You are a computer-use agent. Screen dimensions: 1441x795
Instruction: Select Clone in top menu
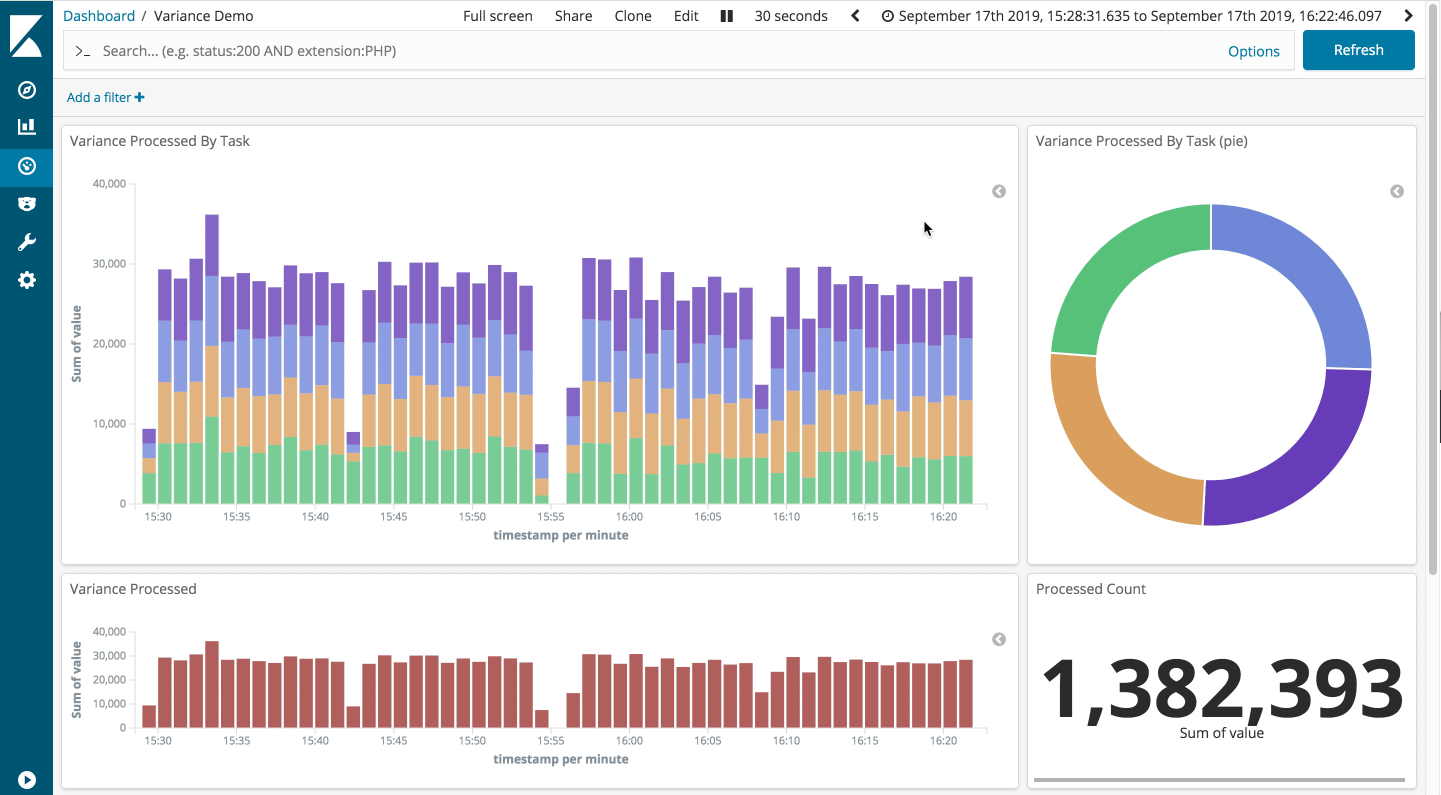(633, 16)
